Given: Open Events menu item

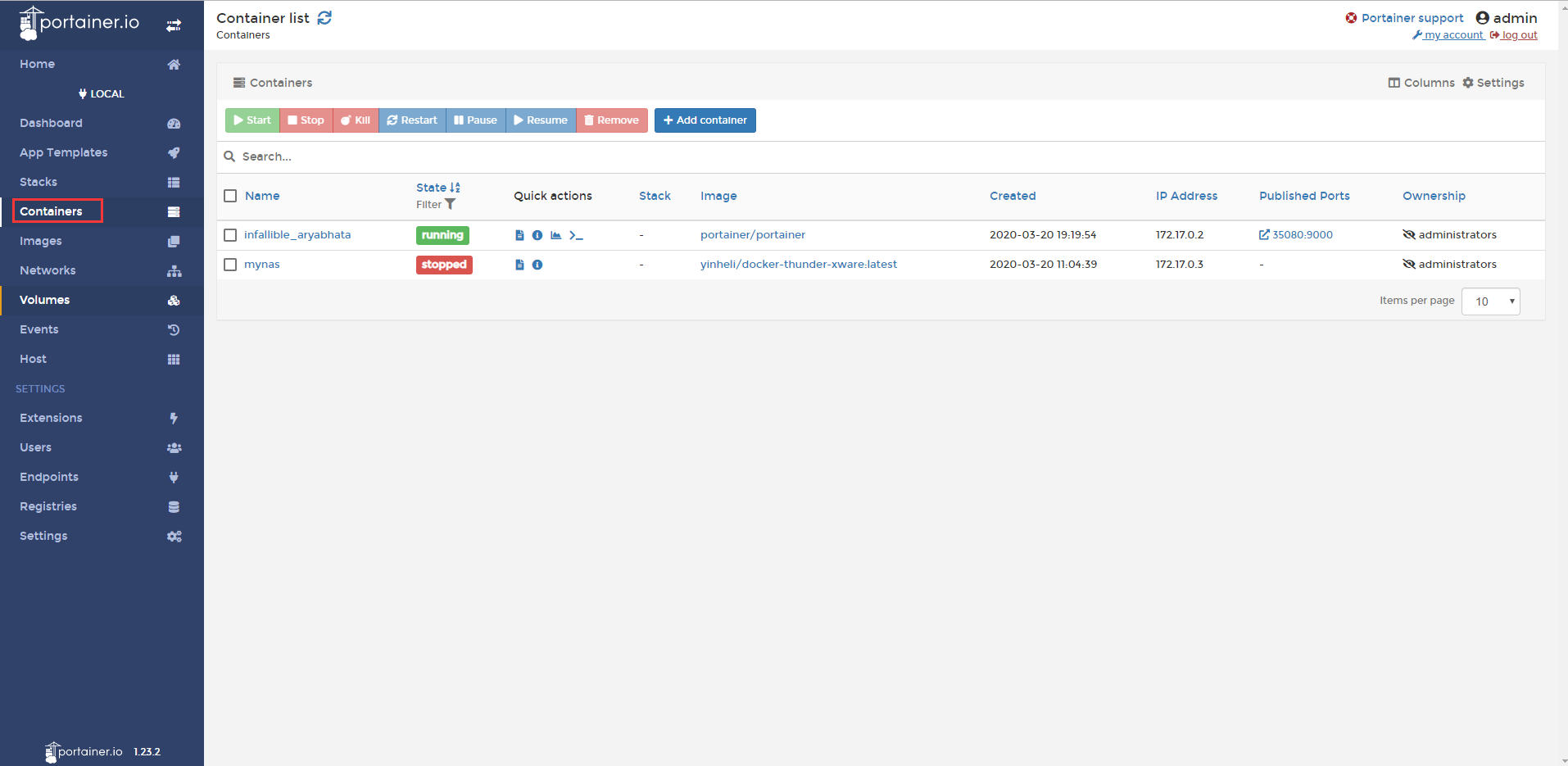Looking at the screenshot, I should click(39, 329).
